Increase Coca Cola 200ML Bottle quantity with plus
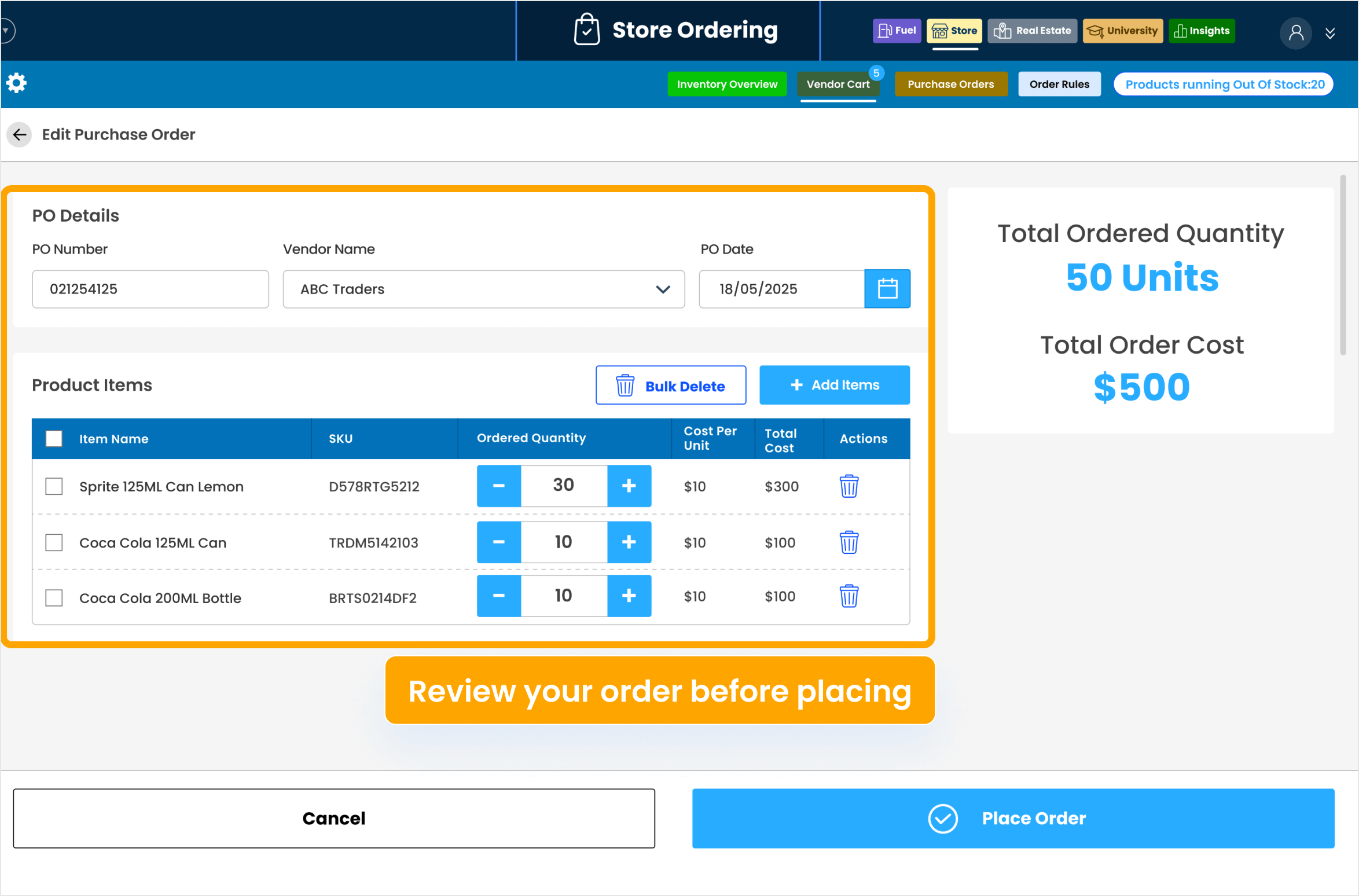Viewport: 1359px width, 896px height. click(629, 596)
